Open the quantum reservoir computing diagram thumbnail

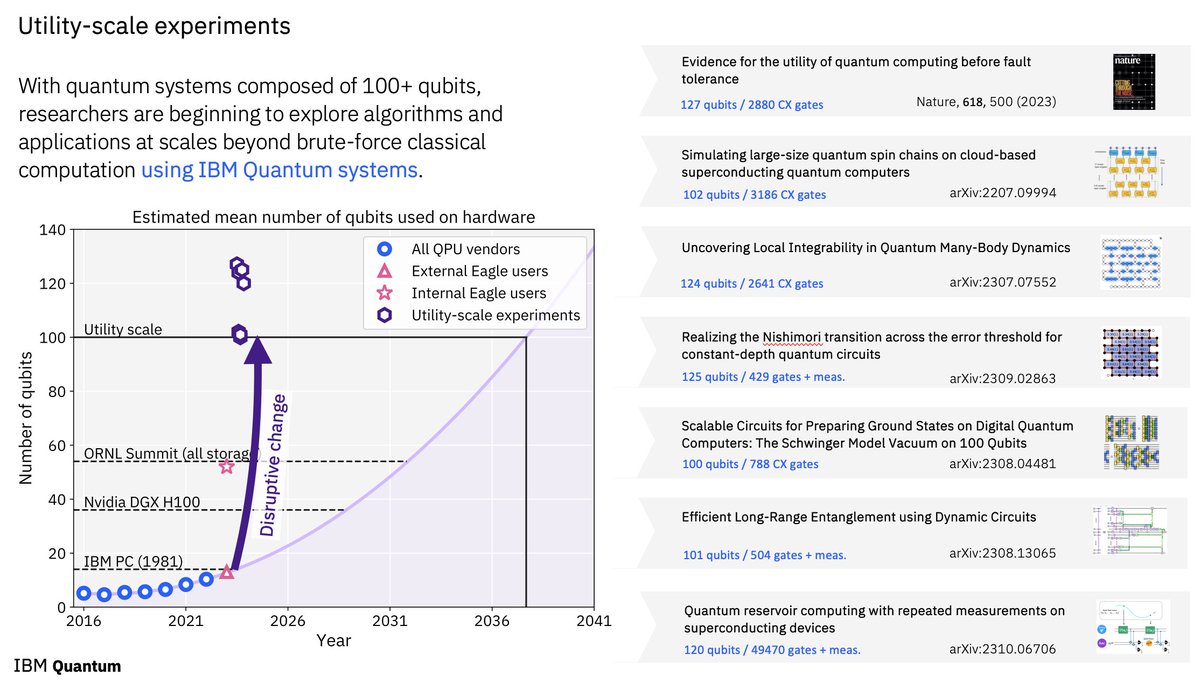[x=1131, y=626]
